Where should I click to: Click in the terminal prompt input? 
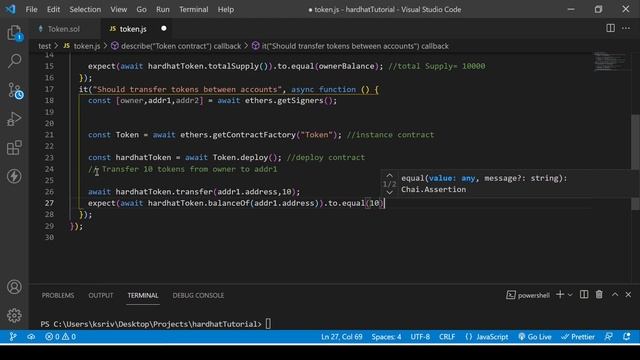click(268, 324)
